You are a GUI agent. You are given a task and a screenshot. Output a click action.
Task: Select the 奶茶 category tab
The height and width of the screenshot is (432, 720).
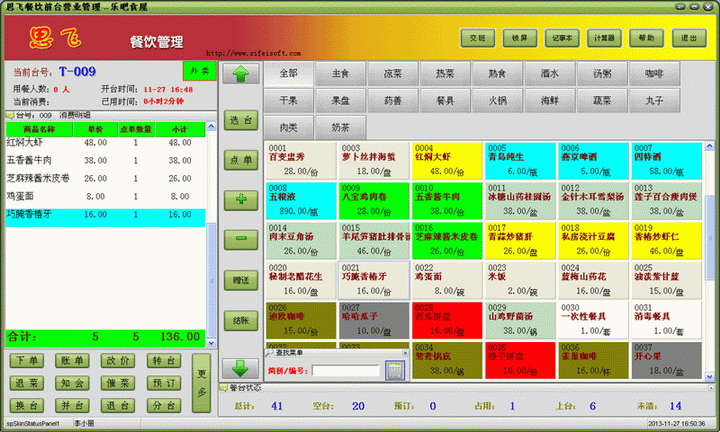[x=341, y=128]
